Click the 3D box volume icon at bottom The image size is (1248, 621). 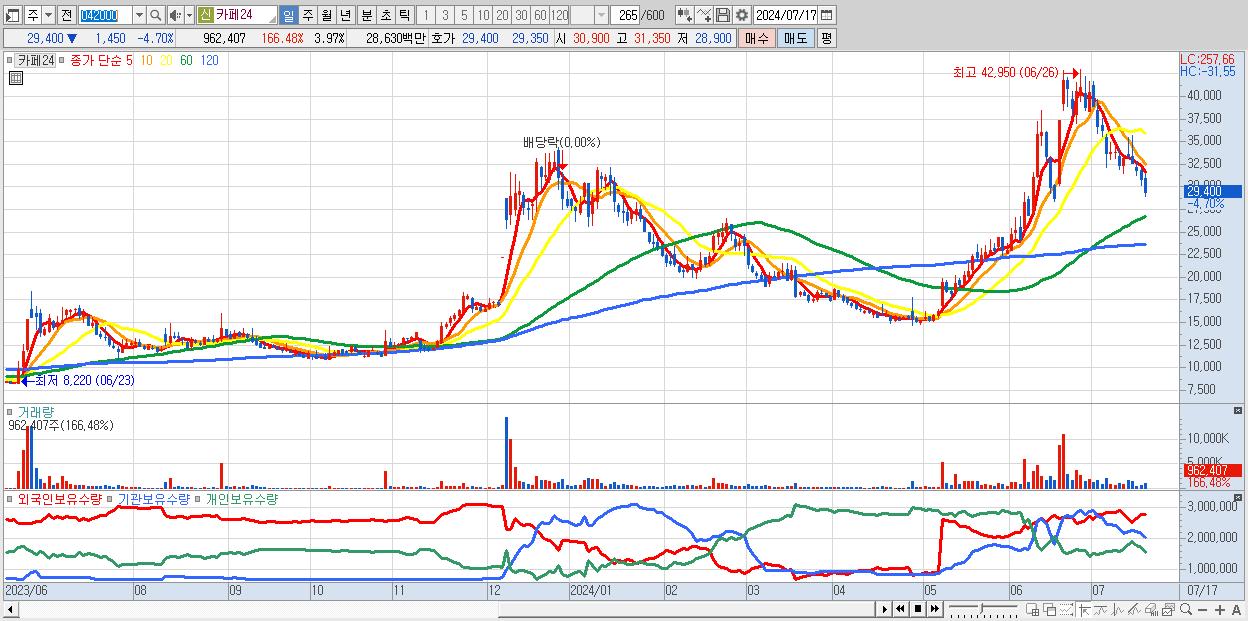pyautogui.click(x=1152, y=610)
